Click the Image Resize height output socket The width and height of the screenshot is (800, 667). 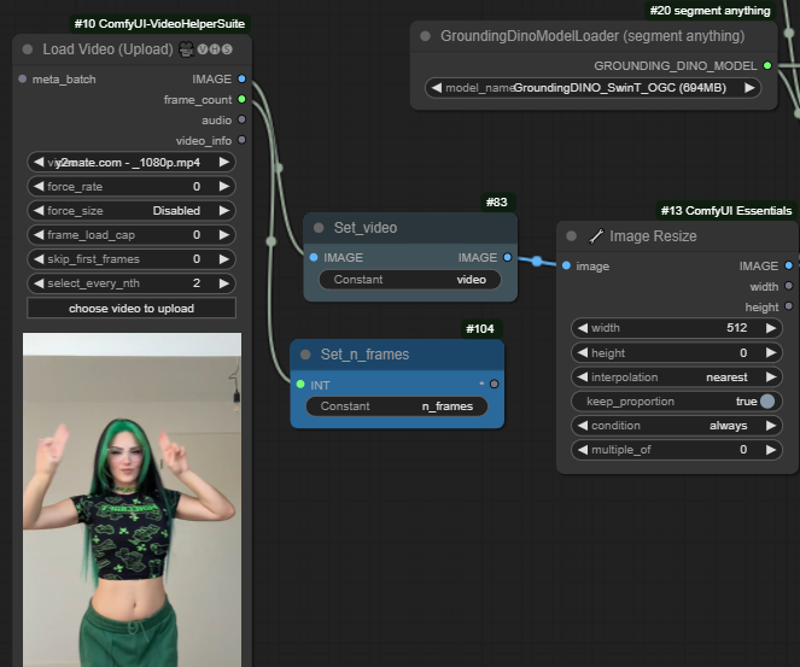[x=789, y=307]
